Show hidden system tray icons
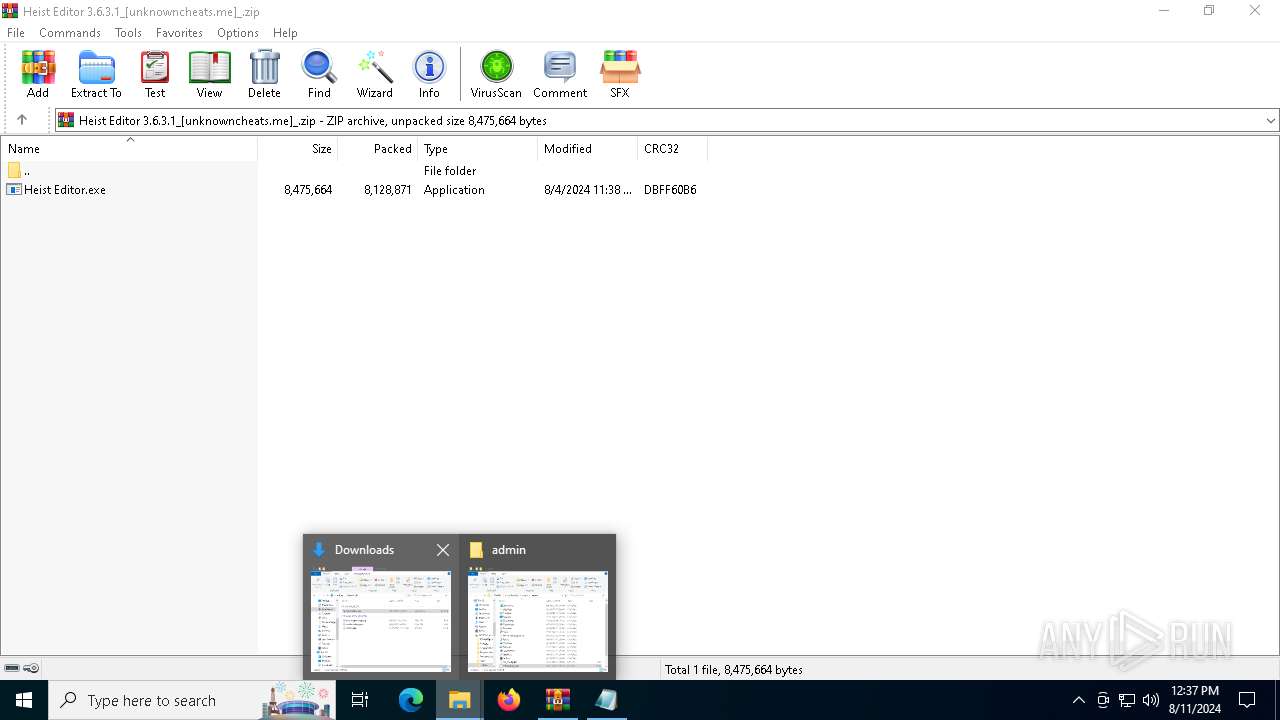The width and height of the screenshot is (1280, 720). pyautogui.click(x=1078, y=700)
